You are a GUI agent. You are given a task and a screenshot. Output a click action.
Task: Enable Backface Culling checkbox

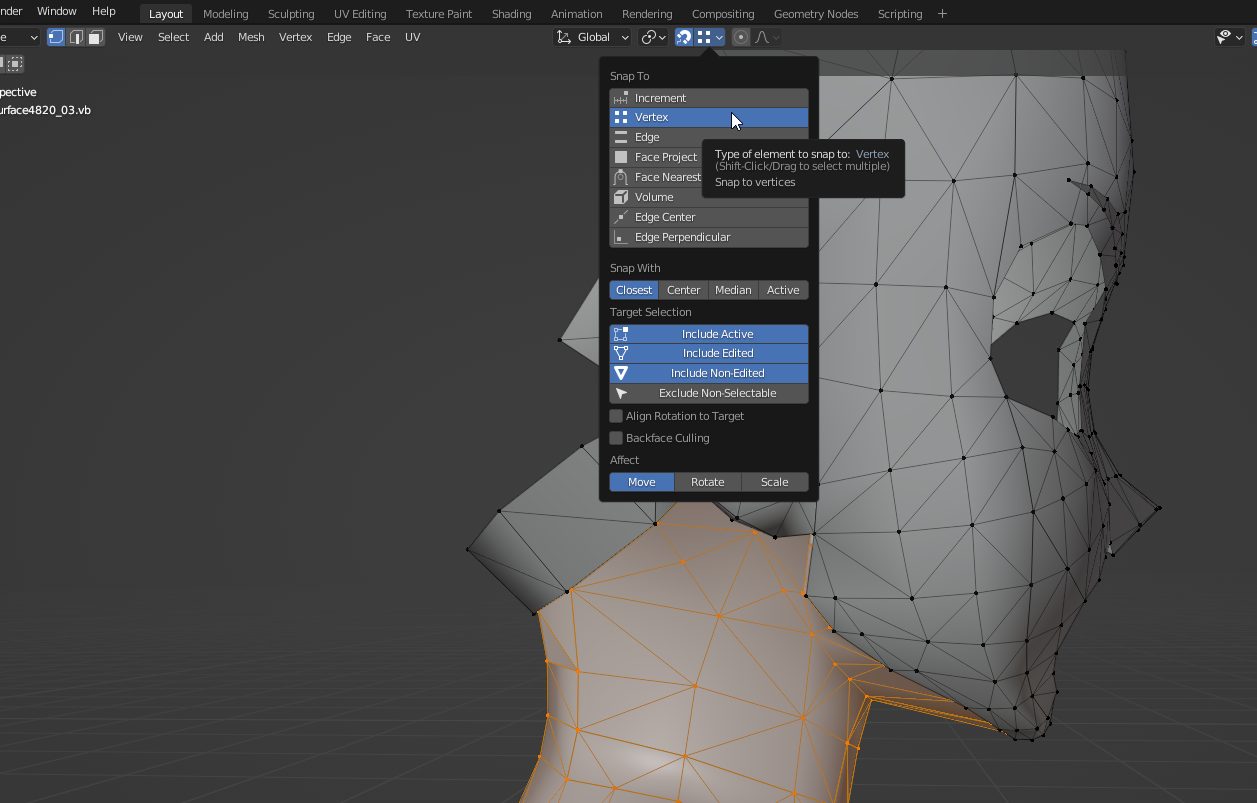pos(617,438)
